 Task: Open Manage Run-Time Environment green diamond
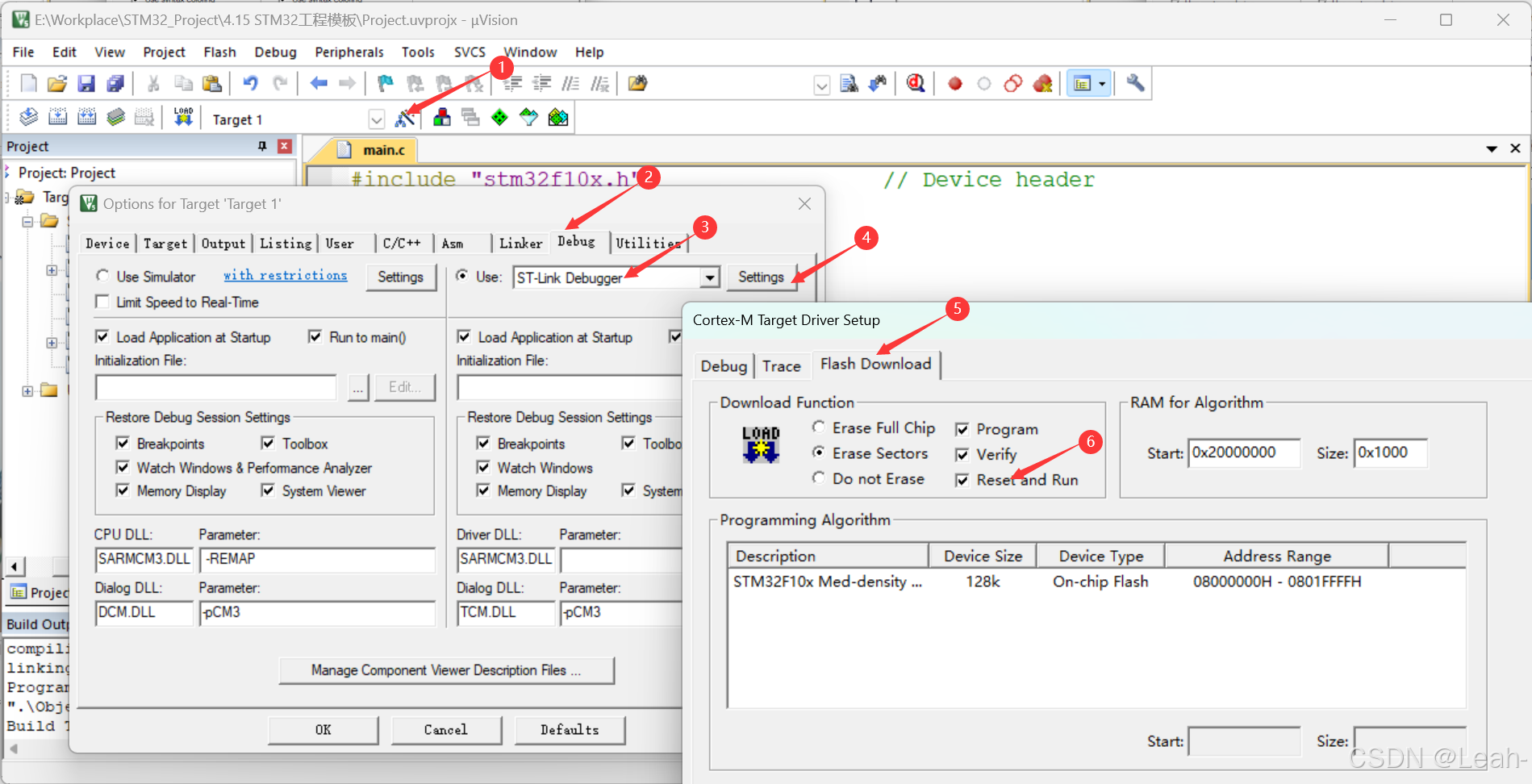pos(499,118)
